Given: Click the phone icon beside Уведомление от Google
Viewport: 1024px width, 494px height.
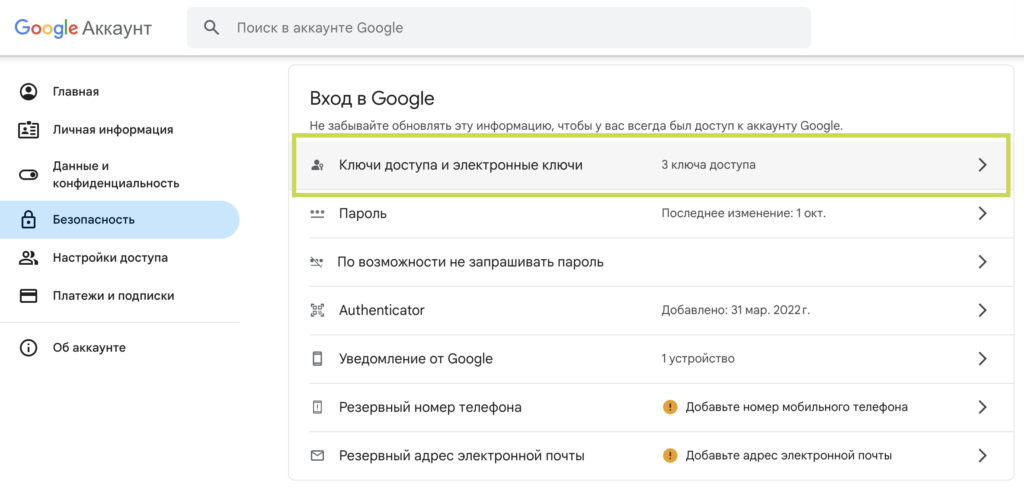Looking at the screenshot, I should tap(317, 359).
